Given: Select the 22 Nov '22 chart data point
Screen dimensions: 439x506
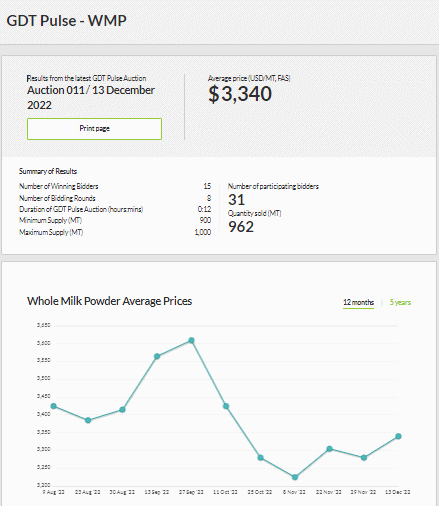Looking at the screenshot, I should 330,449.
